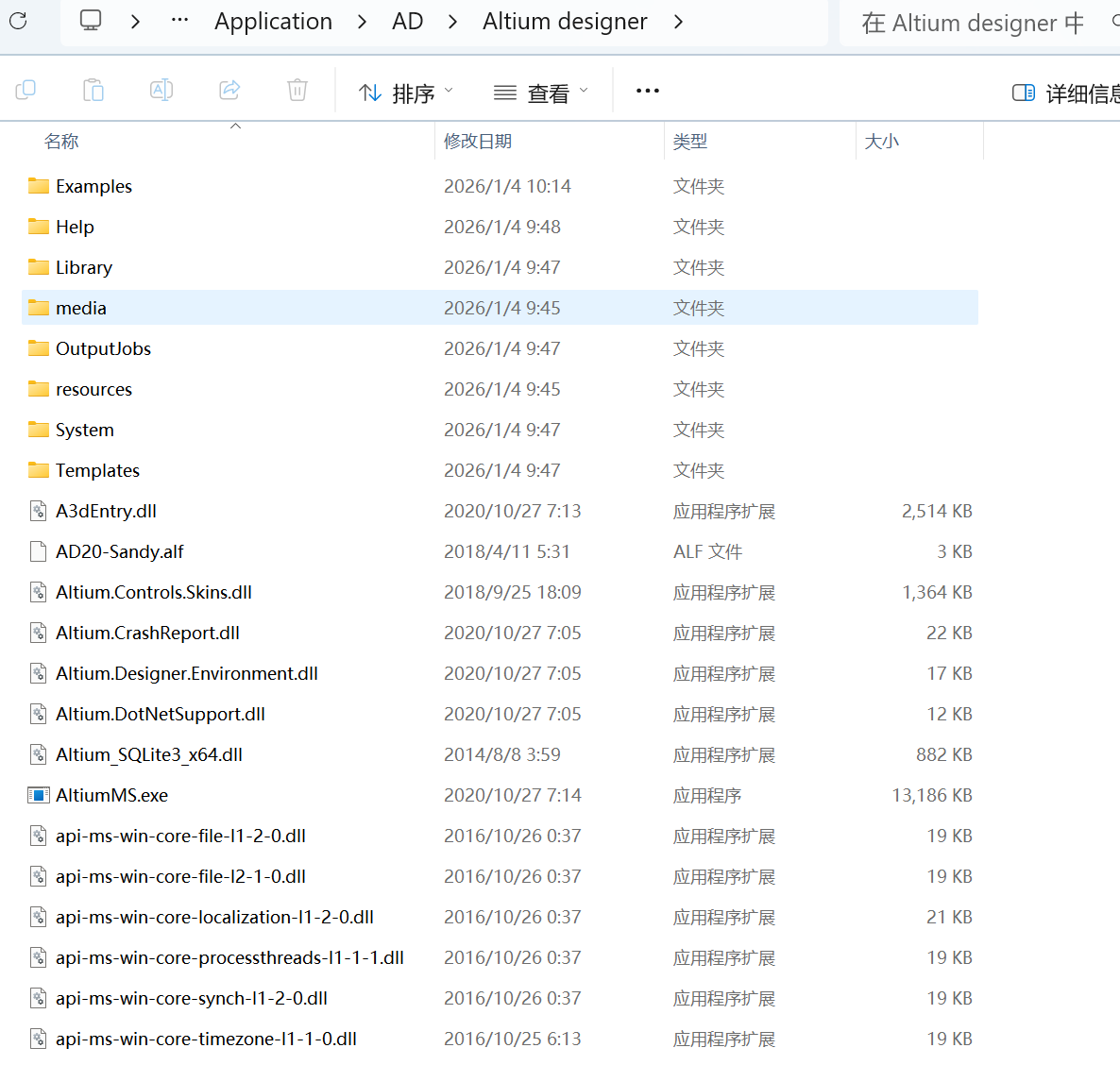Image resolution: width=1120 pixels, height=1065 pixels.
Task: Click the size 21 KB of the localization dll
Action: tap(949, 917)
